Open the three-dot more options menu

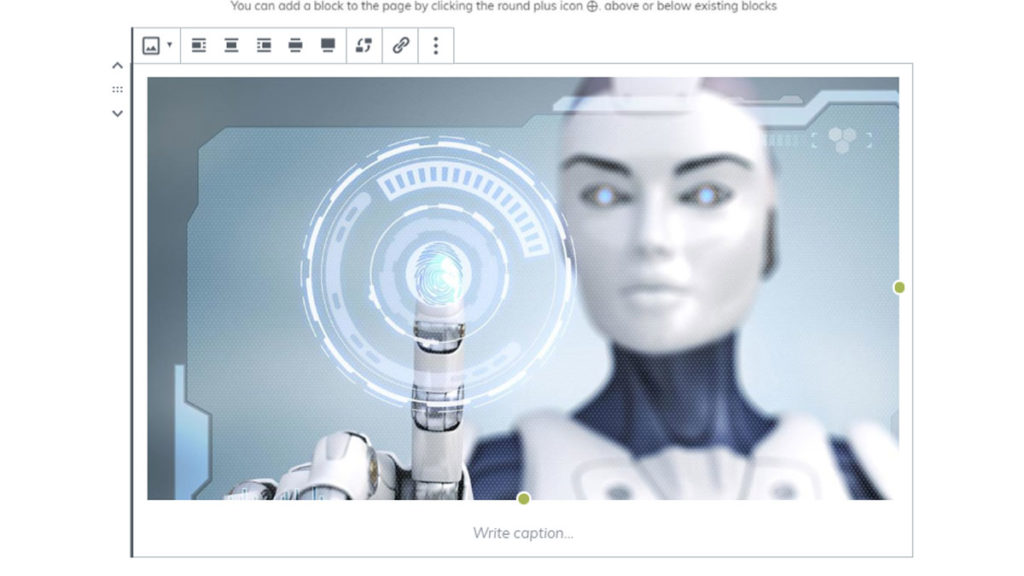click(x=435, y=46)
